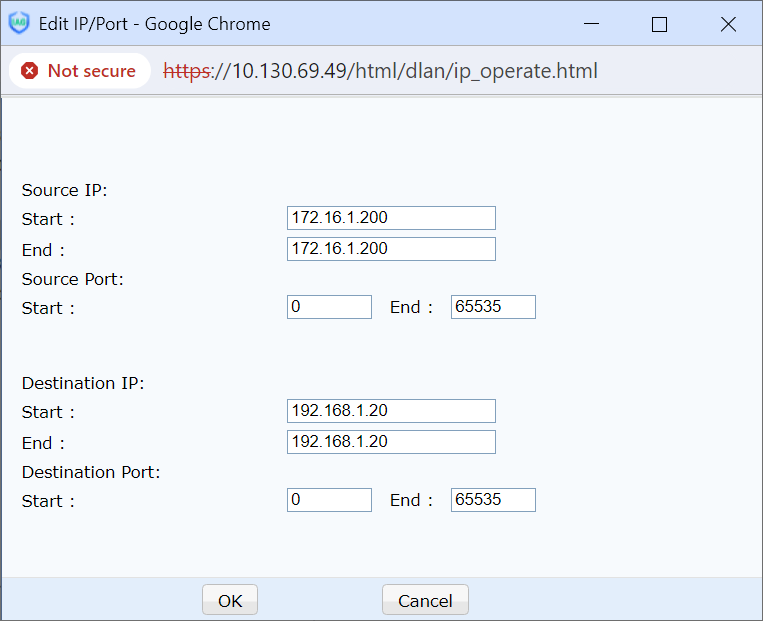This screenshot has height=621, width=763.
Task: Close the Edit IP/Port window
Action: point(728,24)
